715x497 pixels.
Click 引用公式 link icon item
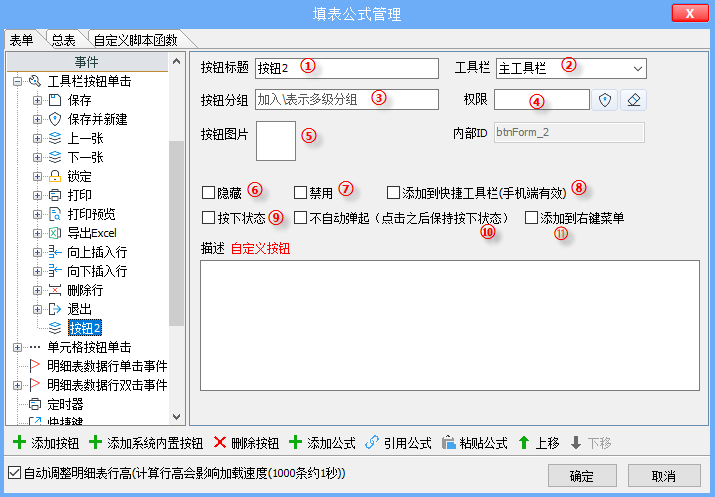tap(398, 443)
